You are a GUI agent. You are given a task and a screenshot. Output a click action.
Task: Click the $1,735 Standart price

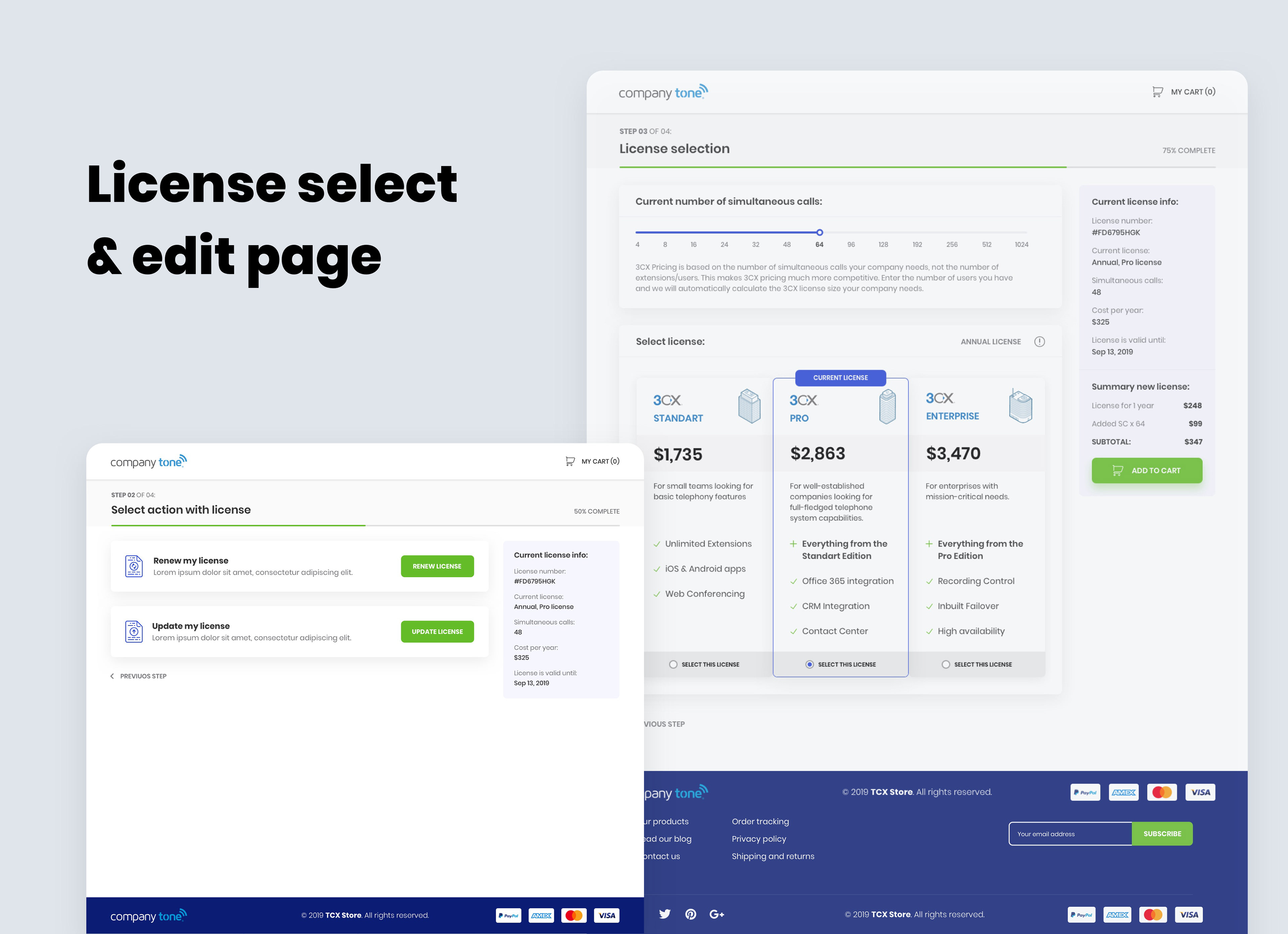tap(678, 454)
